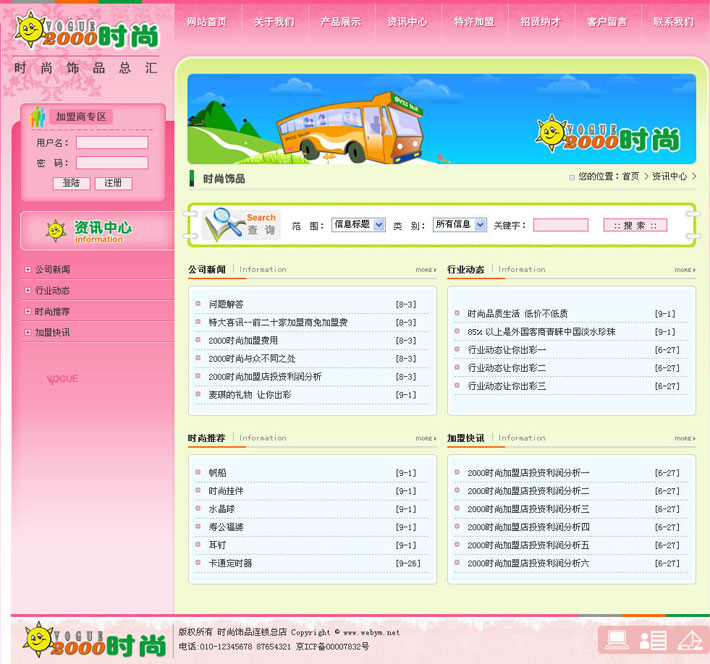Image resolution: width=710 pixels, height=664 pixels.
Task: Click the magnifier Search 查询 icon
Action: tap(241, 224)
